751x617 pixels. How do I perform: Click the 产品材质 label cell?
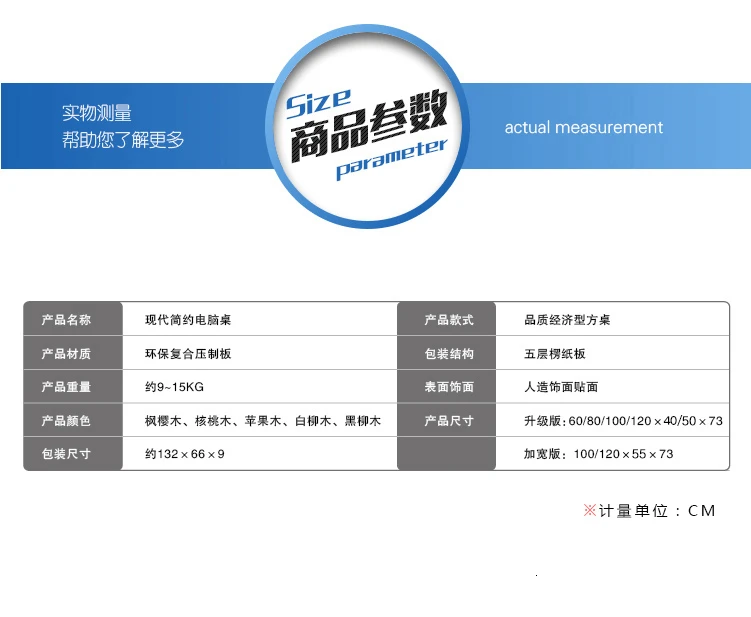(x=73, y=353)
